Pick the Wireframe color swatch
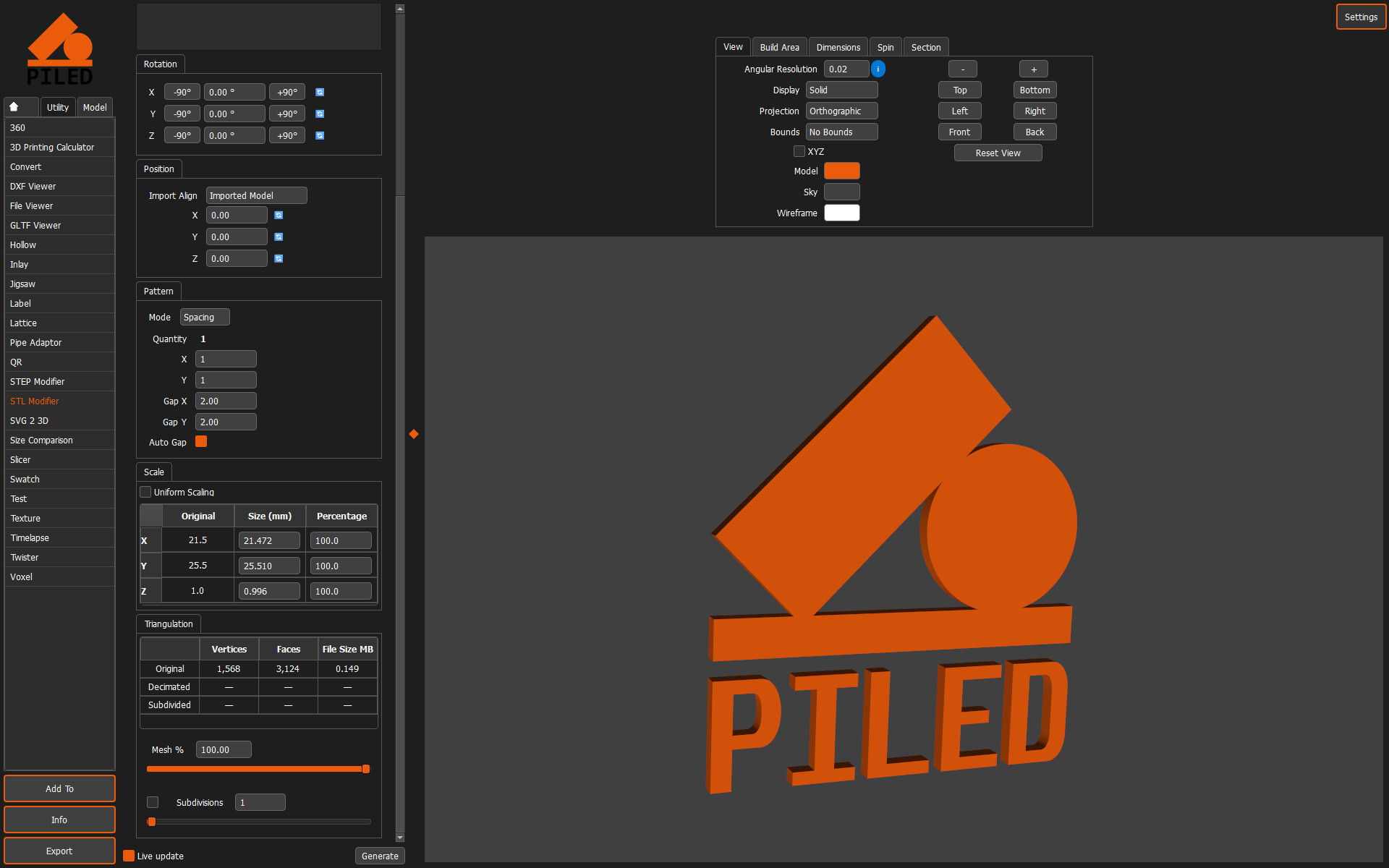 (842, 213)
